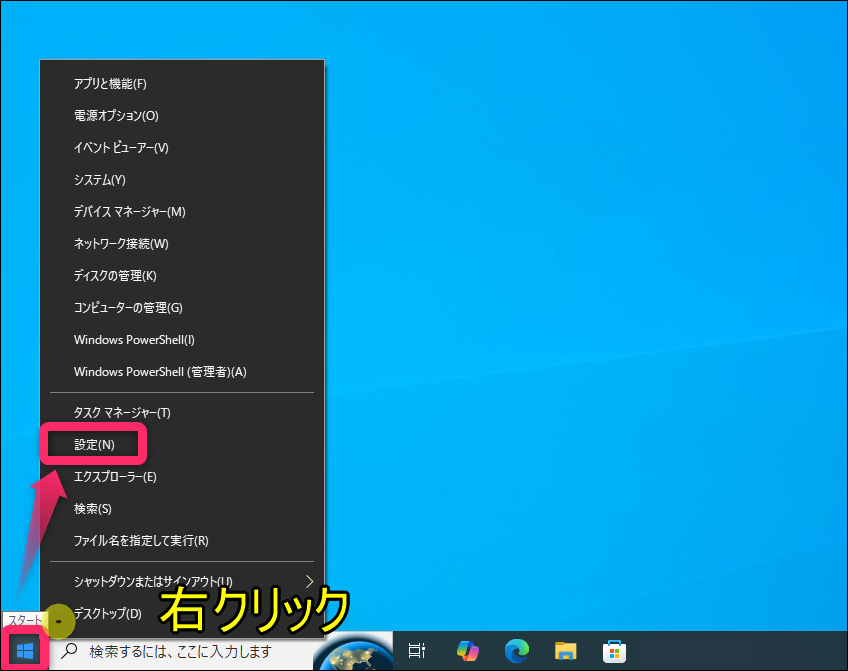Launch Microsoft Store from the taskbar
Image resolution: width=848 pixels, height=671 pixels.
[x=614, y=652]
